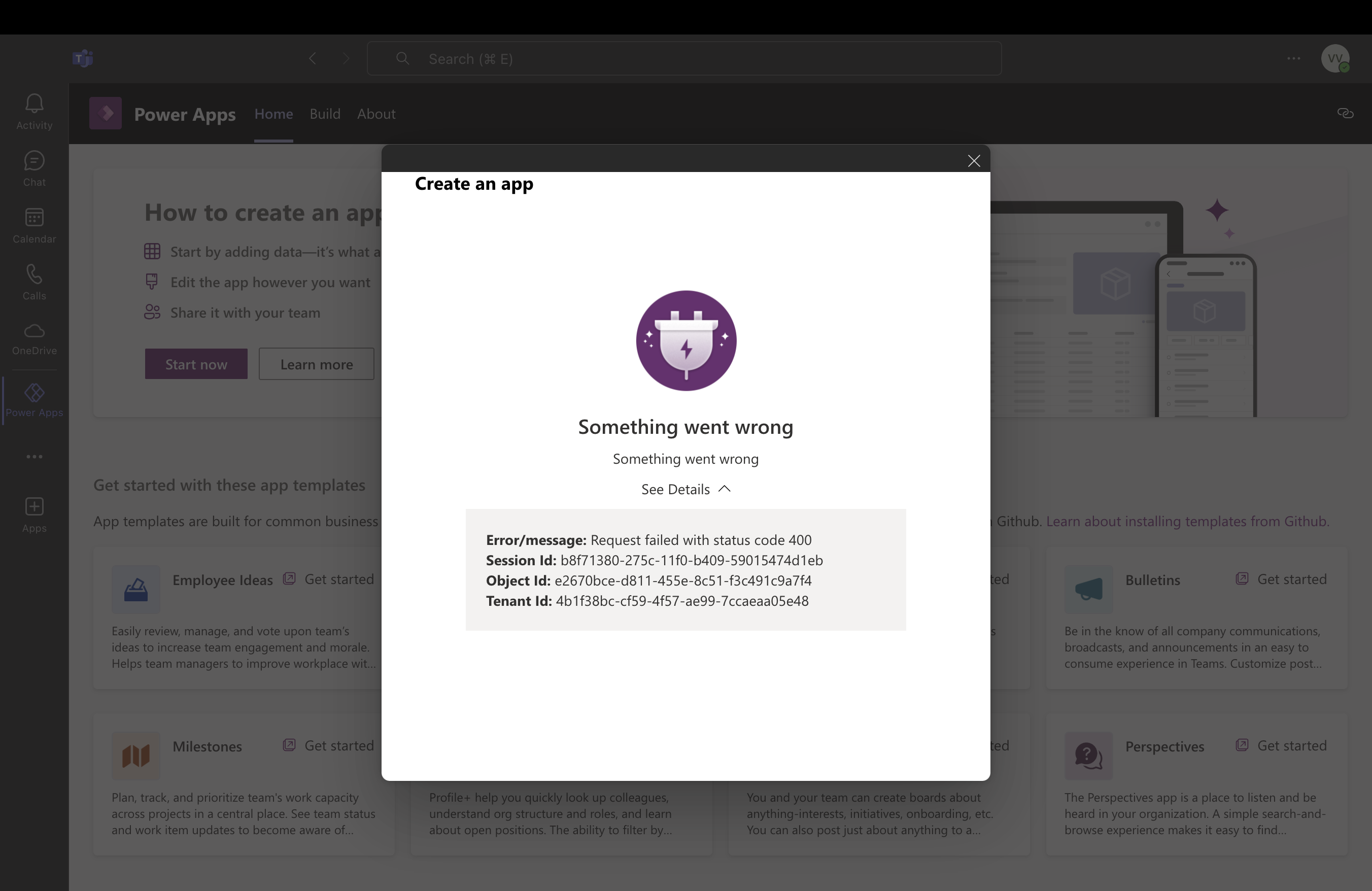
Task: Click the chain link icon in Power Apps header
Action: [x=1345, y=114]
